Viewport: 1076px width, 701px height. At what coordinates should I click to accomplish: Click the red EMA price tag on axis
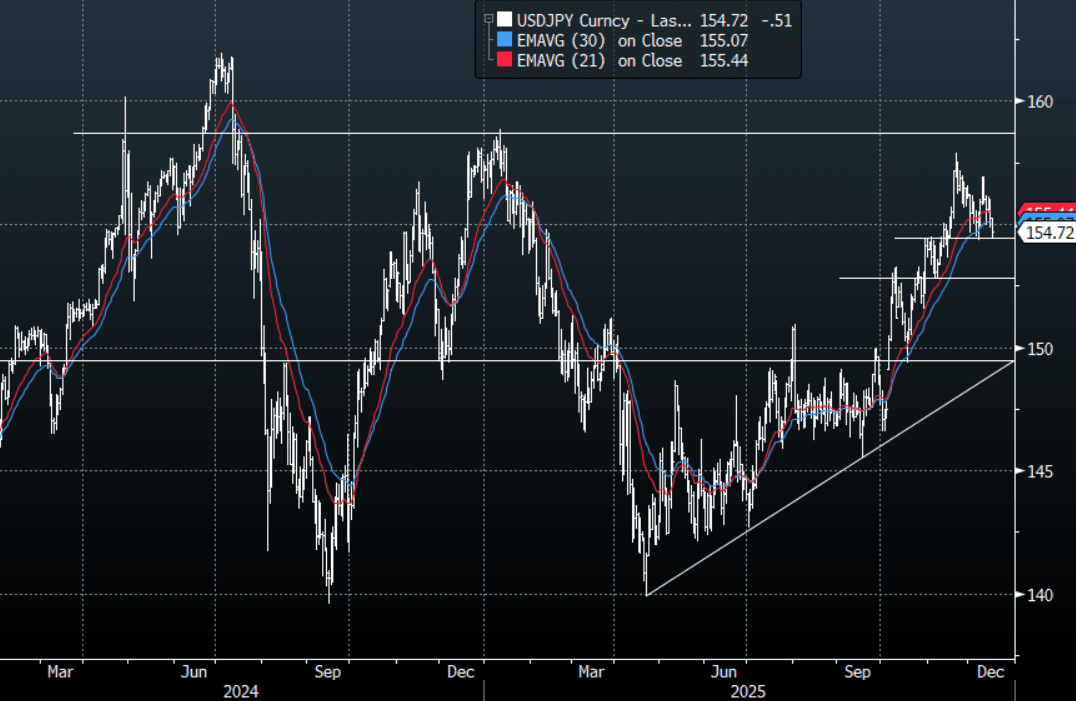tap(1048, 210)
